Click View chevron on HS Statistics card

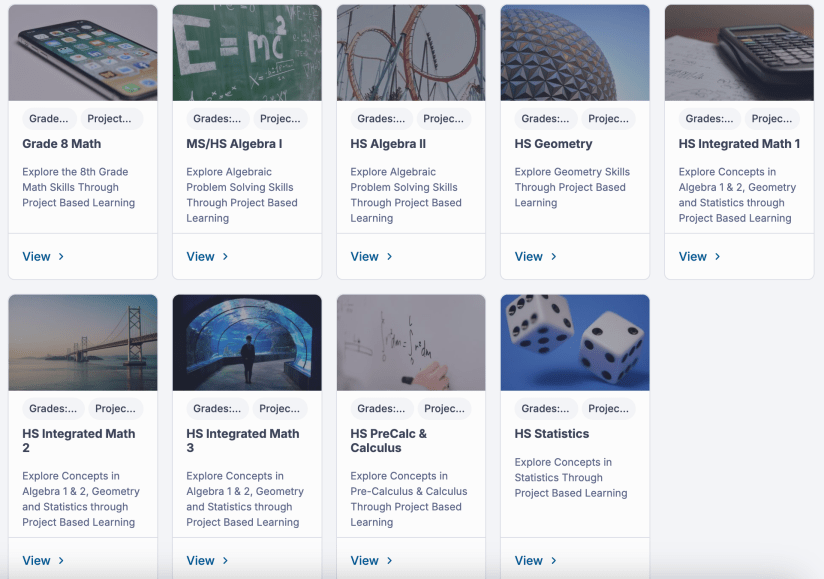click(x=553, y=561)
